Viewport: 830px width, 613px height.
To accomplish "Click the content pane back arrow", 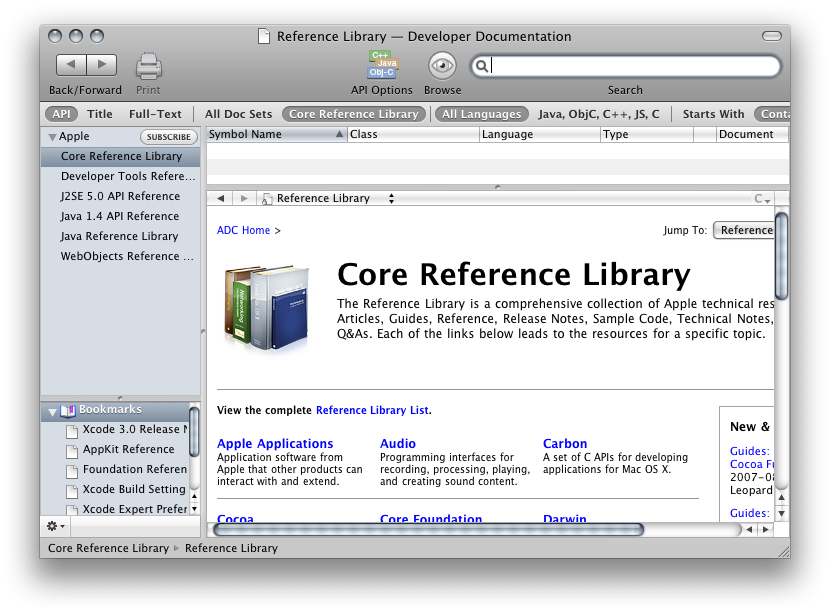I will coord(221,199).
